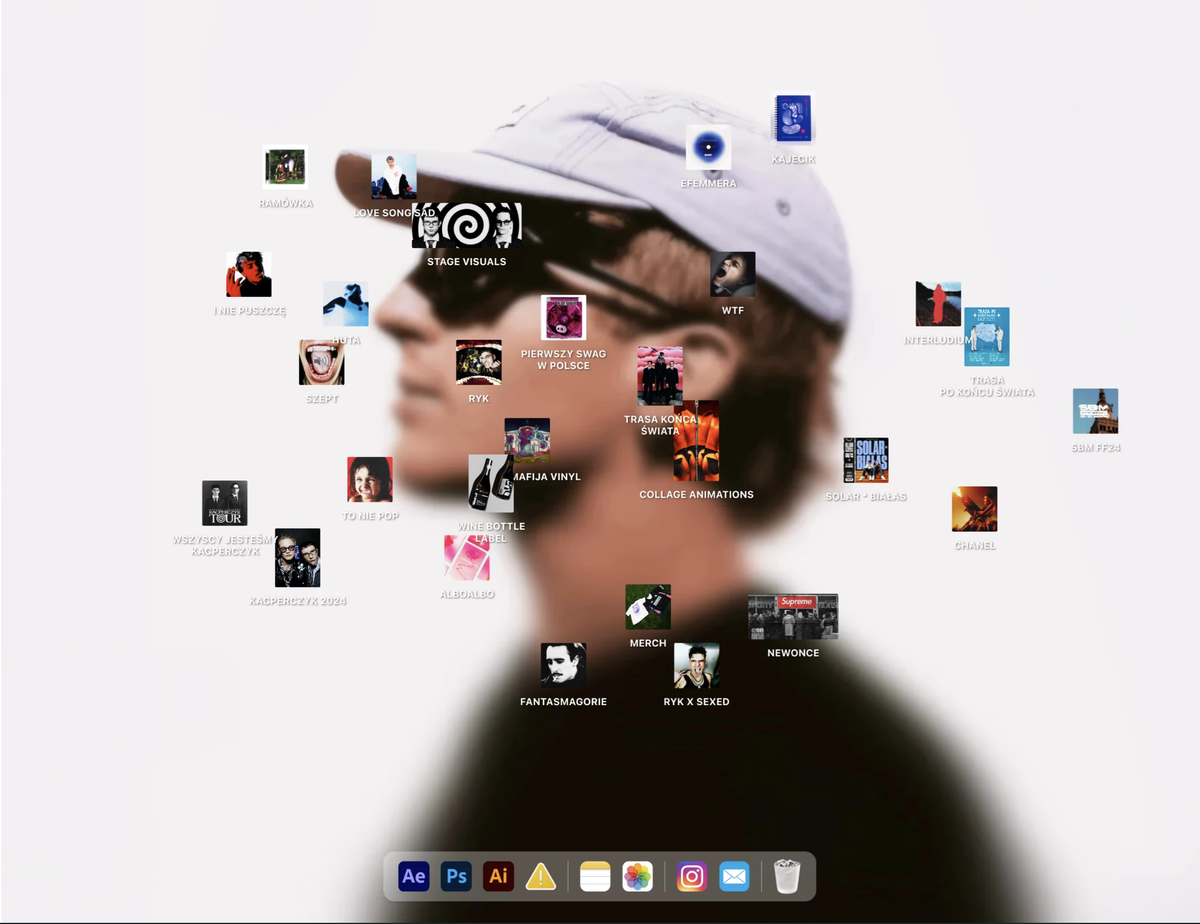Select the LOVE SONG SAD icon
1200x924 pixels.
coord(394,177)
